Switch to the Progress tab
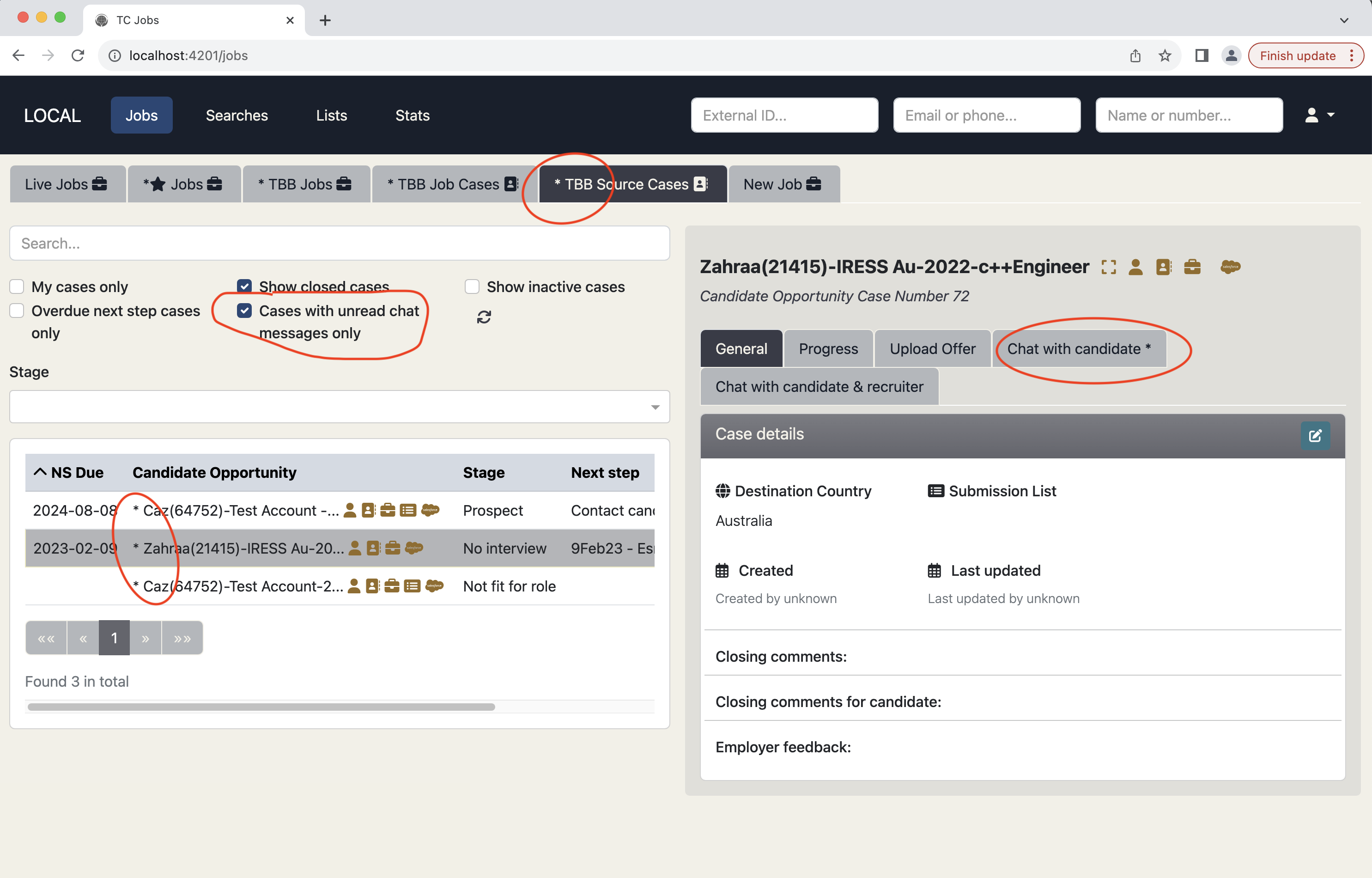 [828, 348]
